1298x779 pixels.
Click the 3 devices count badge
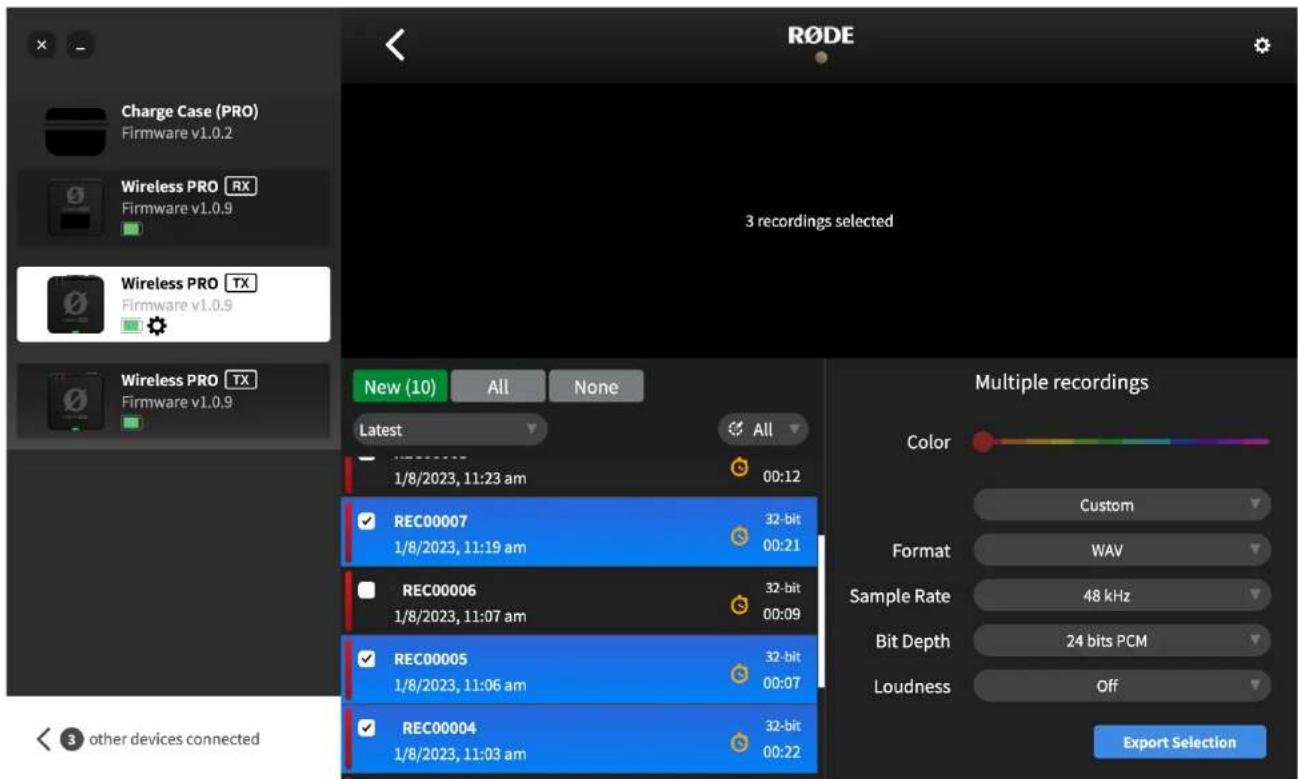[x=72, y=740]
